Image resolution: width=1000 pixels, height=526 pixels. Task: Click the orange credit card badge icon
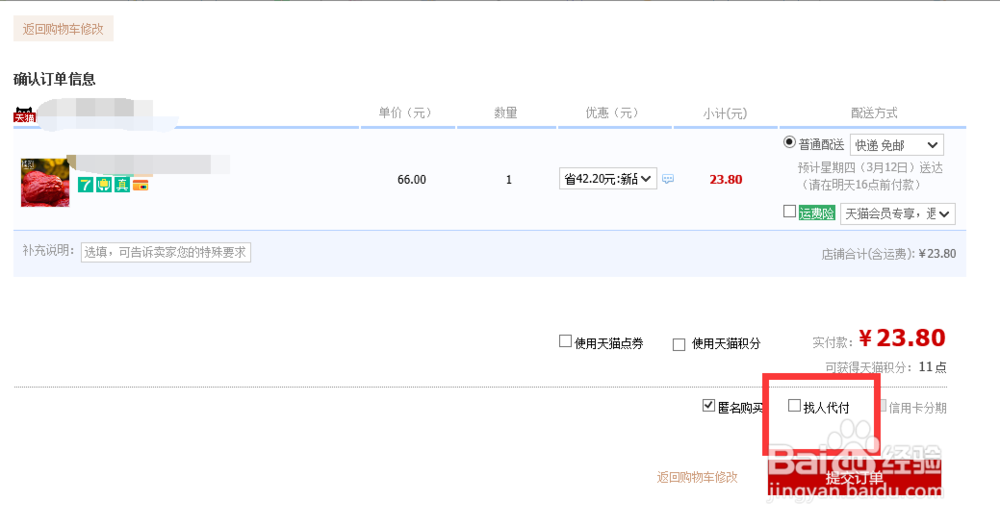140,184
